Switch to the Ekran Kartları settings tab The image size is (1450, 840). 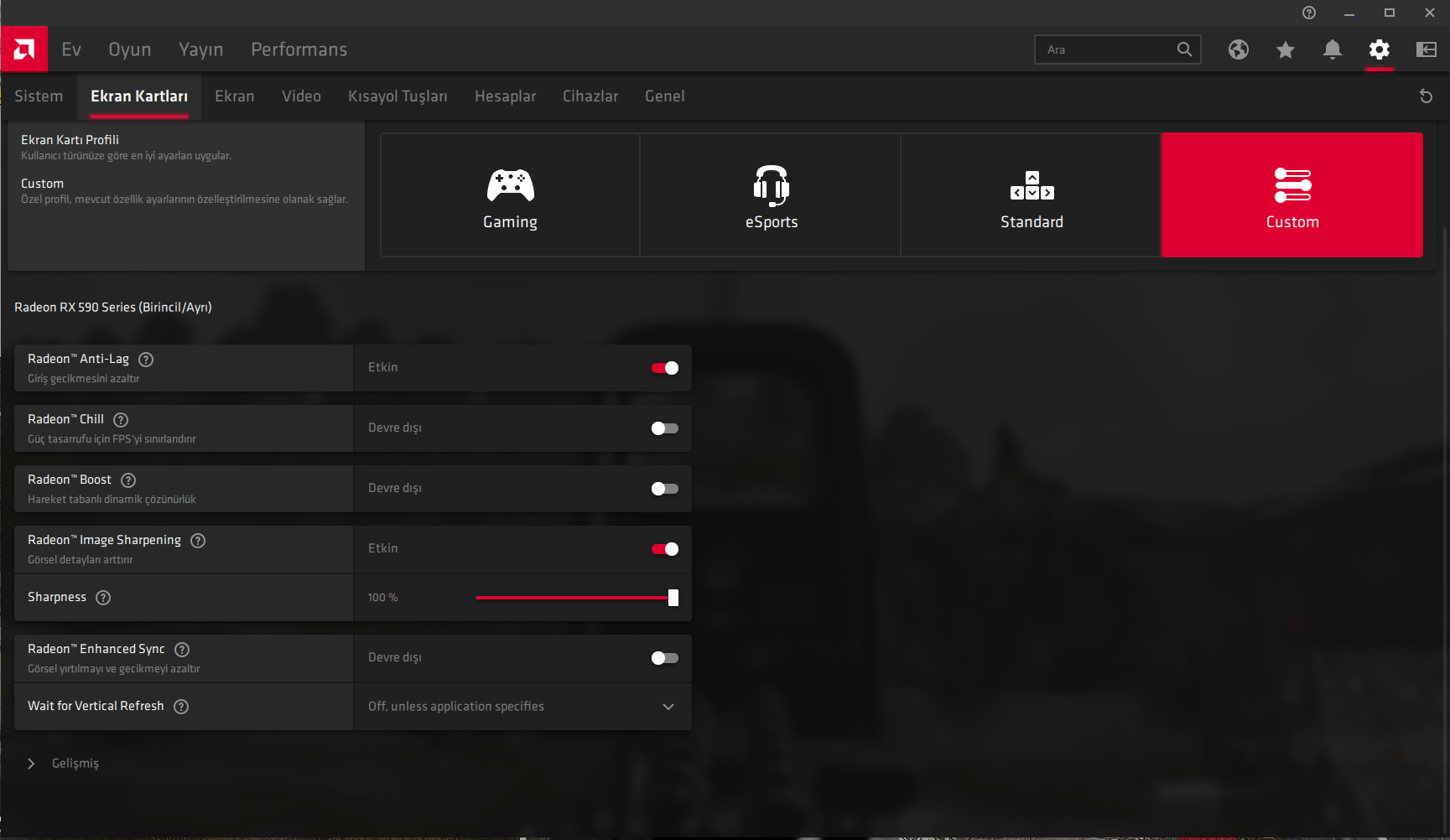(139, 96)
